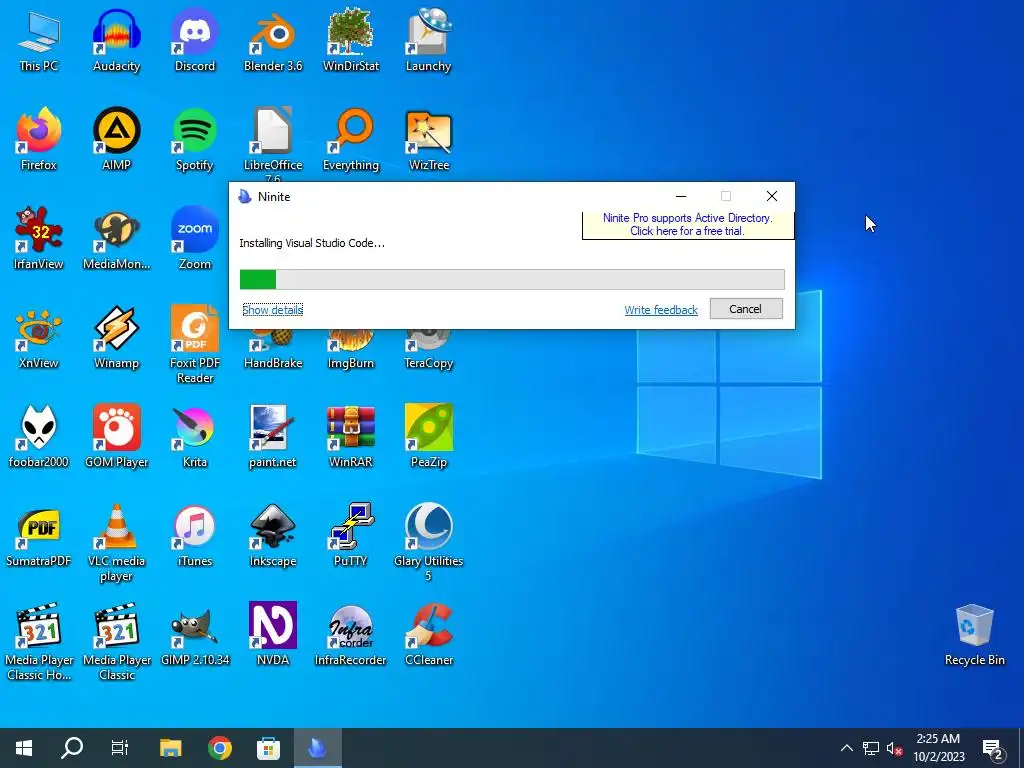Select the Spotify desktop shortcut

click(x=195, y=138)
